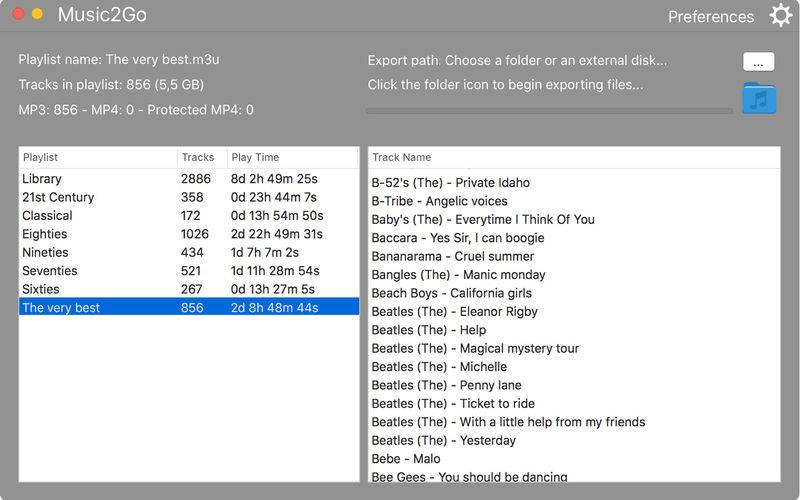Select the Nineties playlist
The width and height of the screenshot is (800, 500).
click(x=189, y=253)
